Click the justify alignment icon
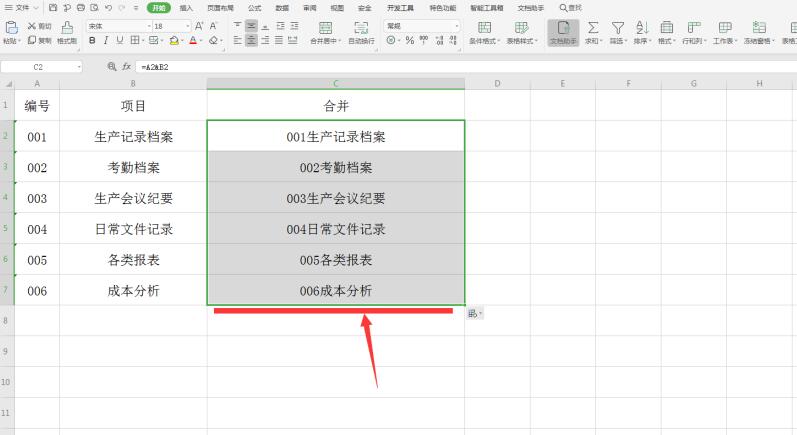 pos(279,40)
